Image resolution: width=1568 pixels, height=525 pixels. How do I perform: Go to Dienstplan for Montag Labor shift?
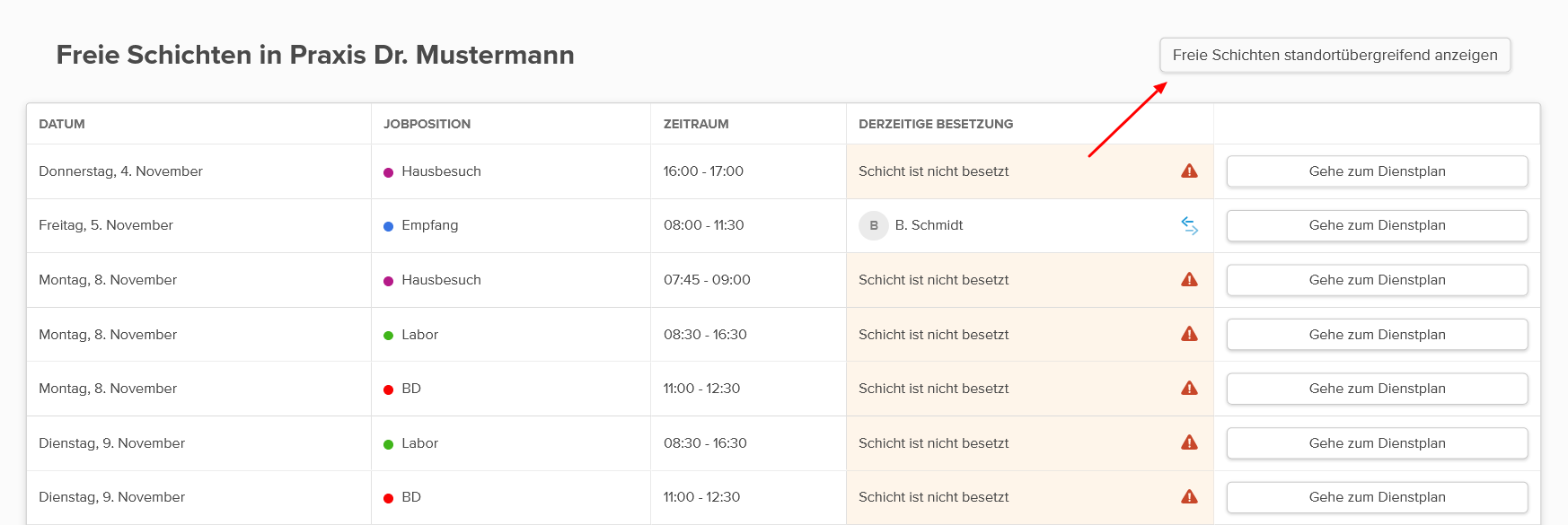1377,335
